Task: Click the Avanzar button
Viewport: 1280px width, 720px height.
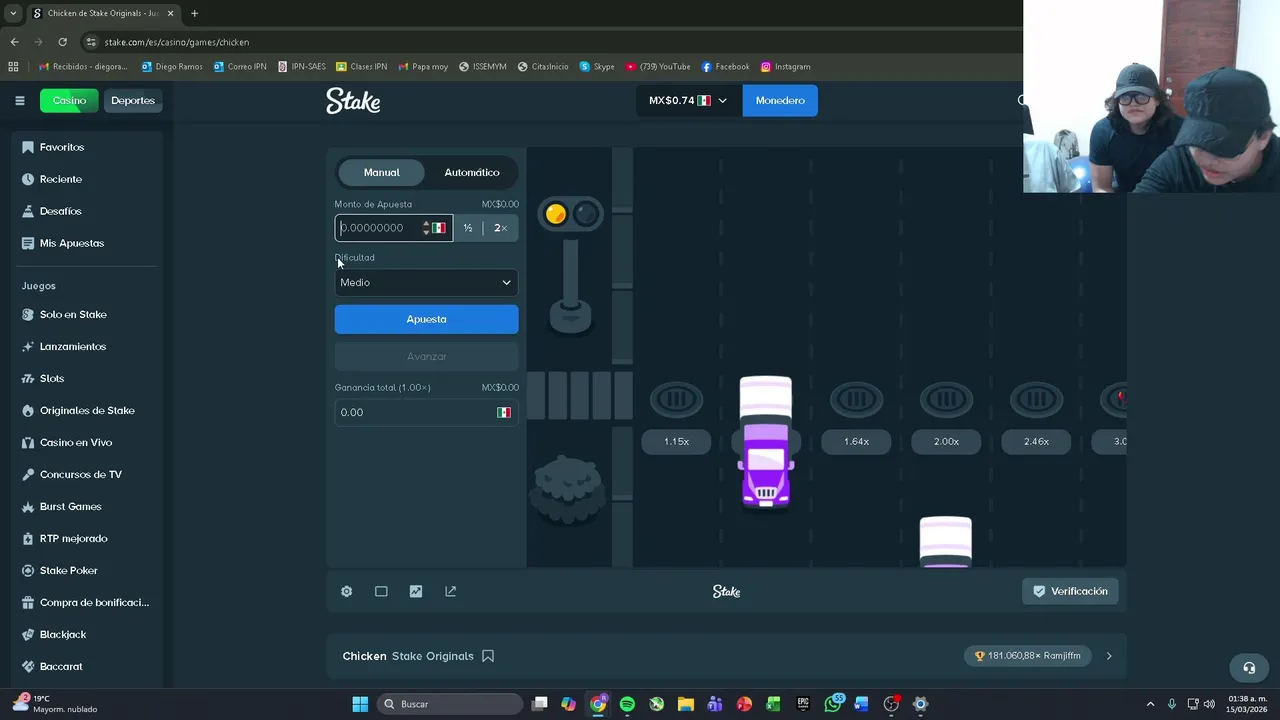Action: pos(426,356)
